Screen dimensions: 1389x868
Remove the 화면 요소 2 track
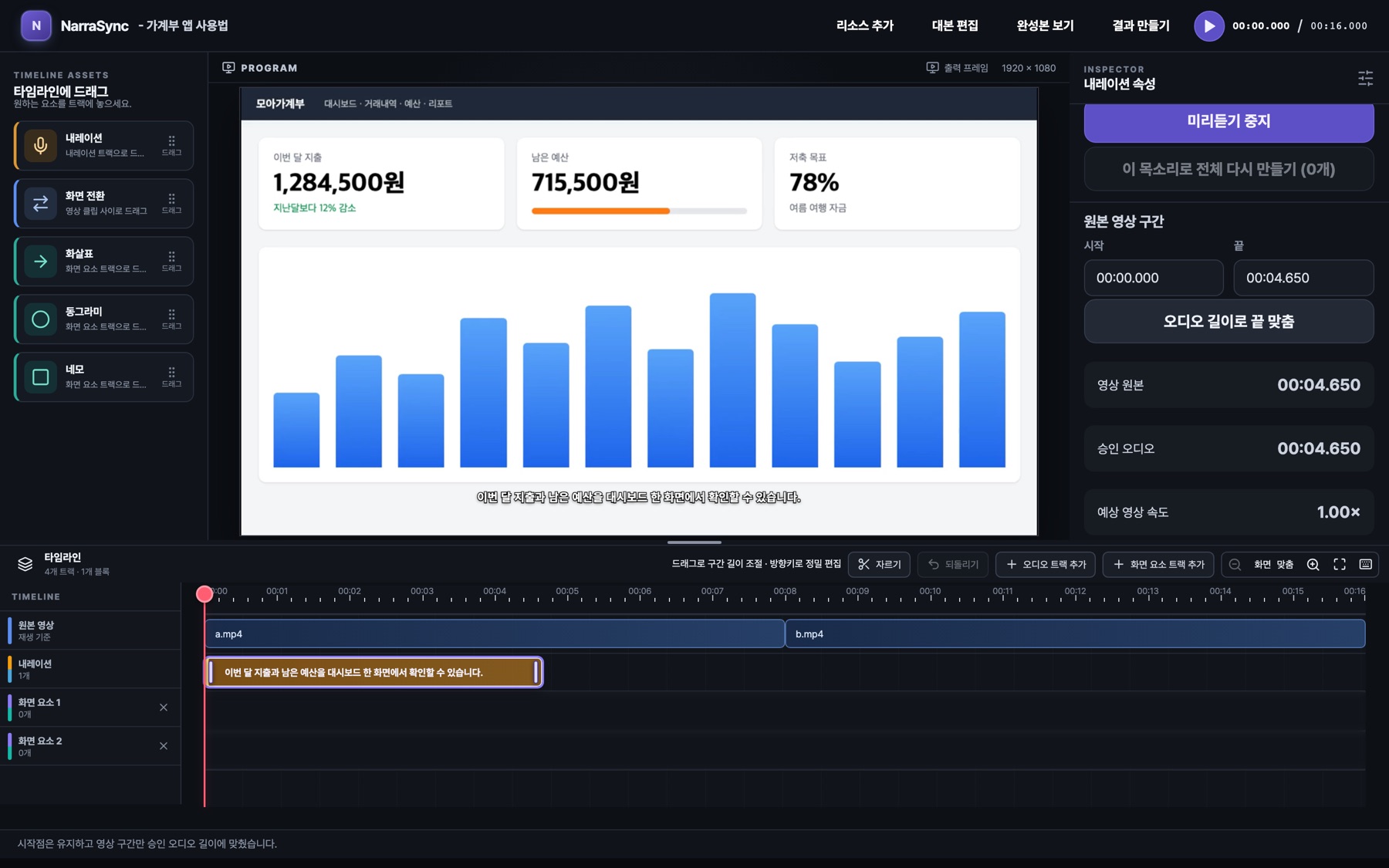(164, 746)
